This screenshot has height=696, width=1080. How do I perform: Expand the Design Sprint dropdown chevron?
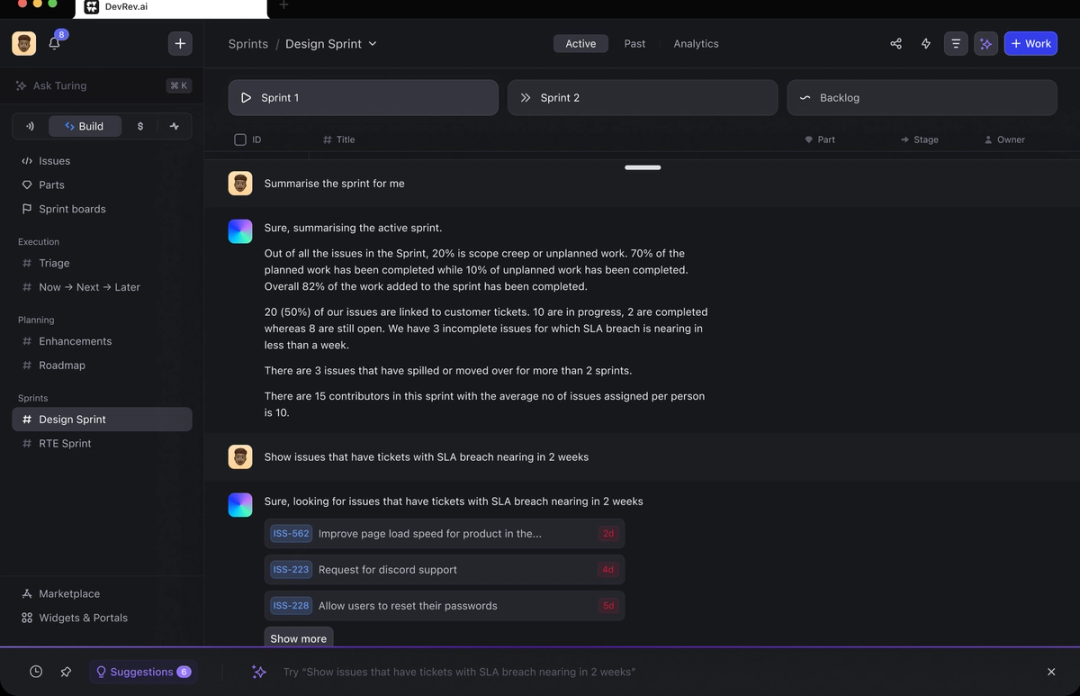[x=373, y=43]
